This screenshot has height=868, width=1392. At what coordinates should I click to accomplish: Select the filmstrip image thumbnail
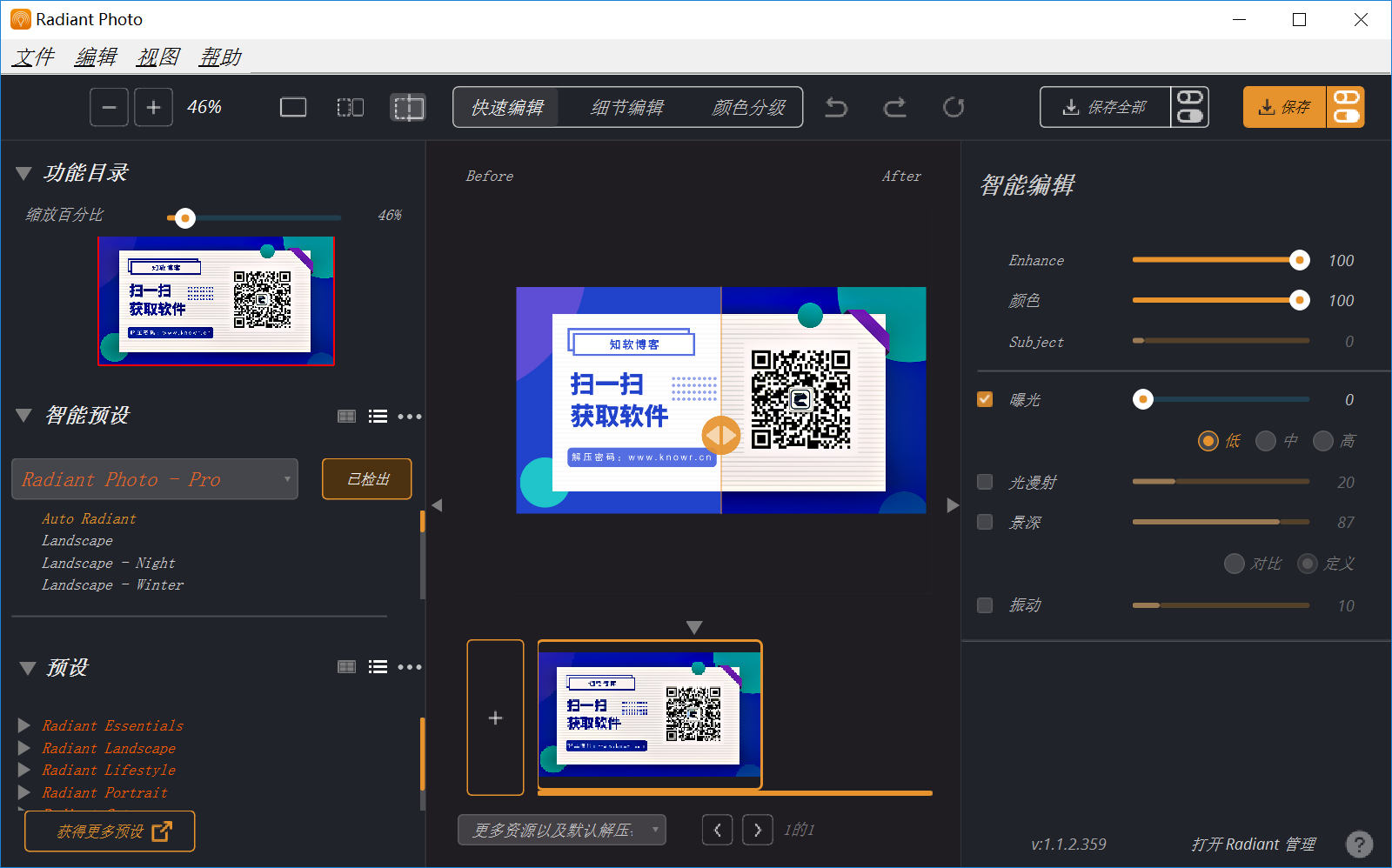tap(650, 715)
